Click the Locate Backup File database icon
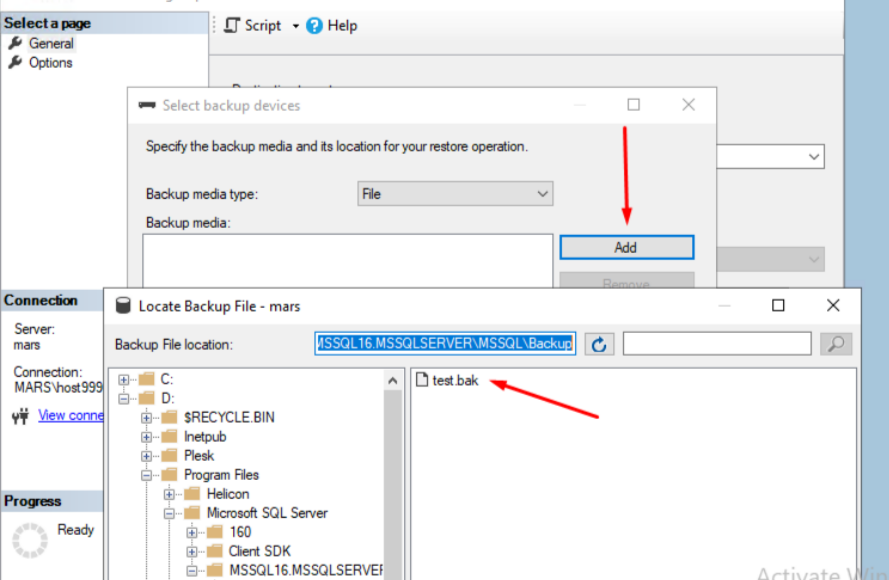Screen dimensions: 889x580 pyautogui.click(x=123, y=306)
